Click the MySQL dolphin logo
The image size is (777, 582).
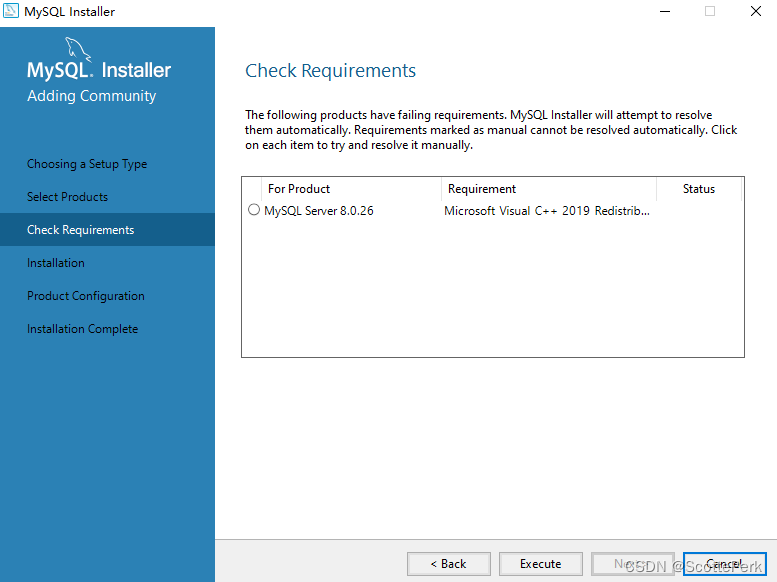point(78,50)
